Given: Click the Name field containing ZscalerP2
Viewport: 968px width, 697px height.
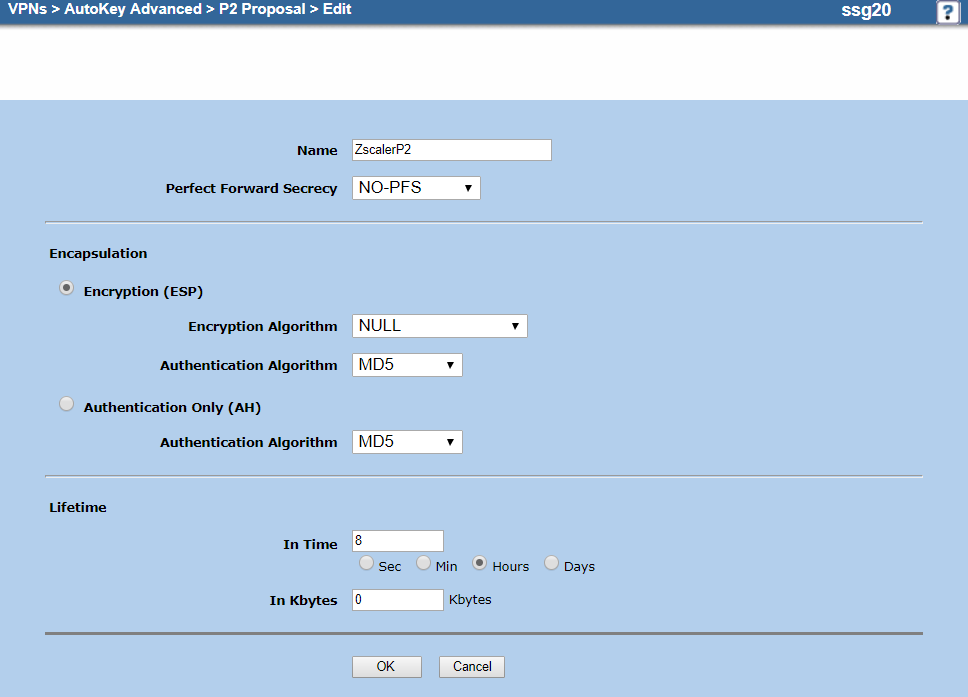Looking at the screenshot, I should point(451,150).
